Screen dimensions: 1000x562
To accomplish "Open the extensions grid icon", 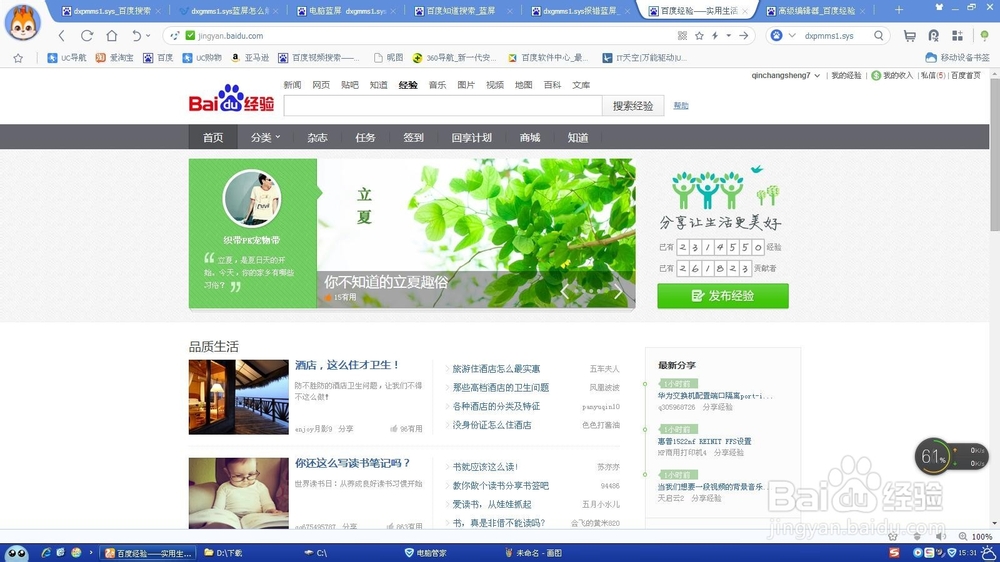I will tap(957, 36).
